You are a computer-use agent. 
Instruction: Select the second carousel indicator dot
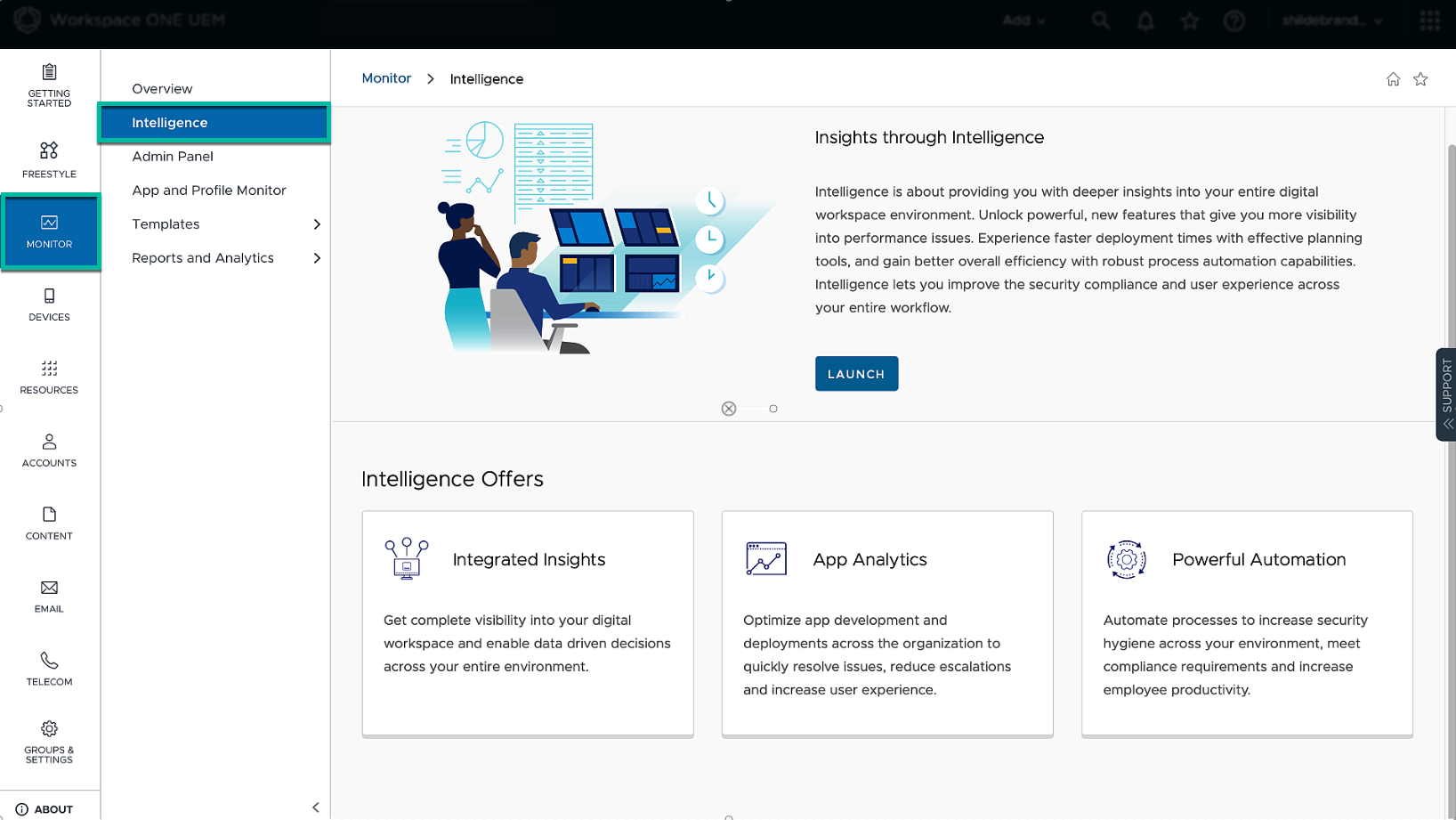[x=773, y=409]
